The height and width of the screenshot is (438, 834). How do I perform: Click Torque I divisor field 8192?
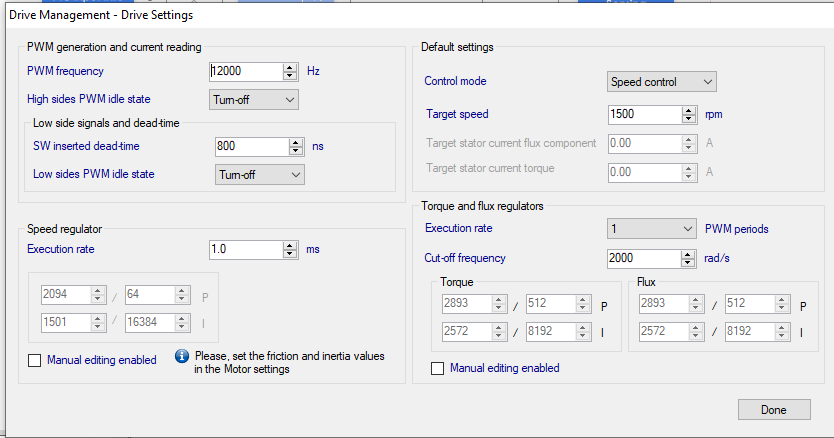coord(551,332)
